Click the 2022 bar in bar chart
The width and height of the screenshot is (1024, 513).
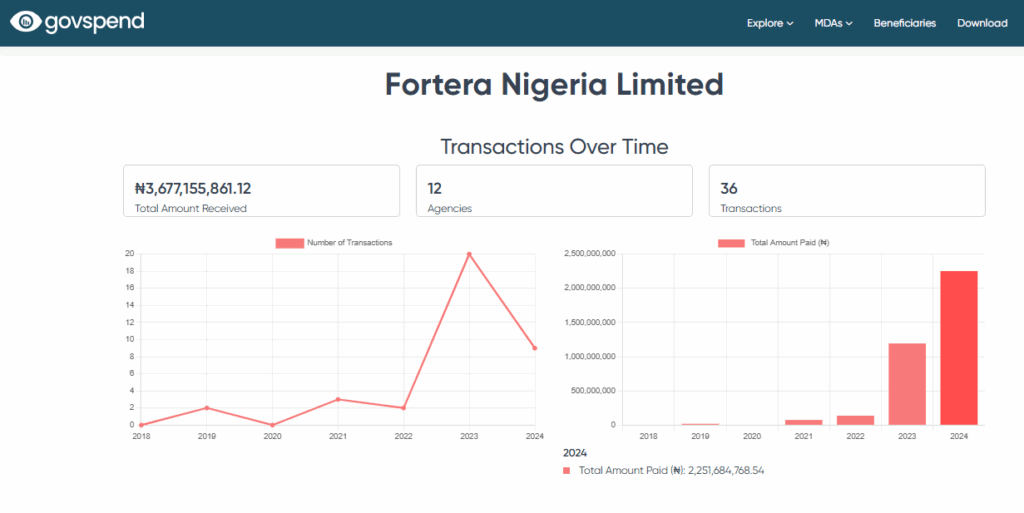pyautogui.click(x=855, y=420)
